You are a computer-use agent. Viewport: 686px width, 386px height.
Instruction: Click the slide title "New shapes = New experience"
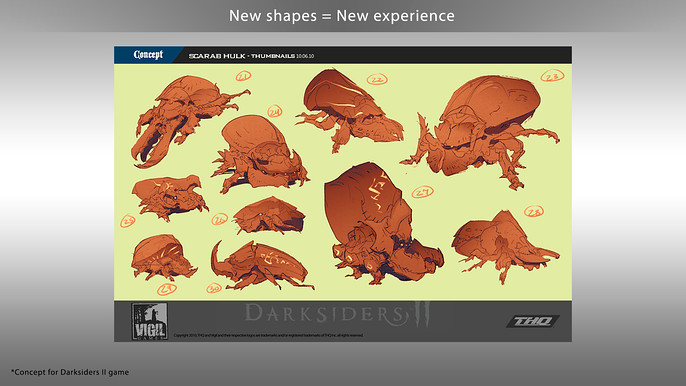coord(342,16)
